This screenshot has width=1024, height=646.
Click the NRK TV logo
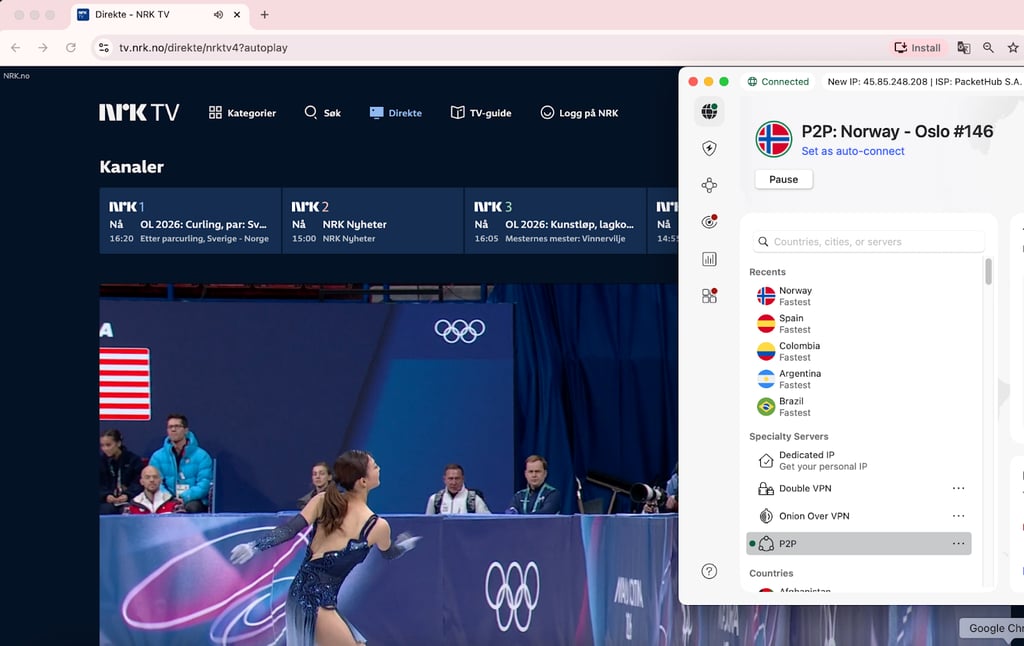click(139, 112)
